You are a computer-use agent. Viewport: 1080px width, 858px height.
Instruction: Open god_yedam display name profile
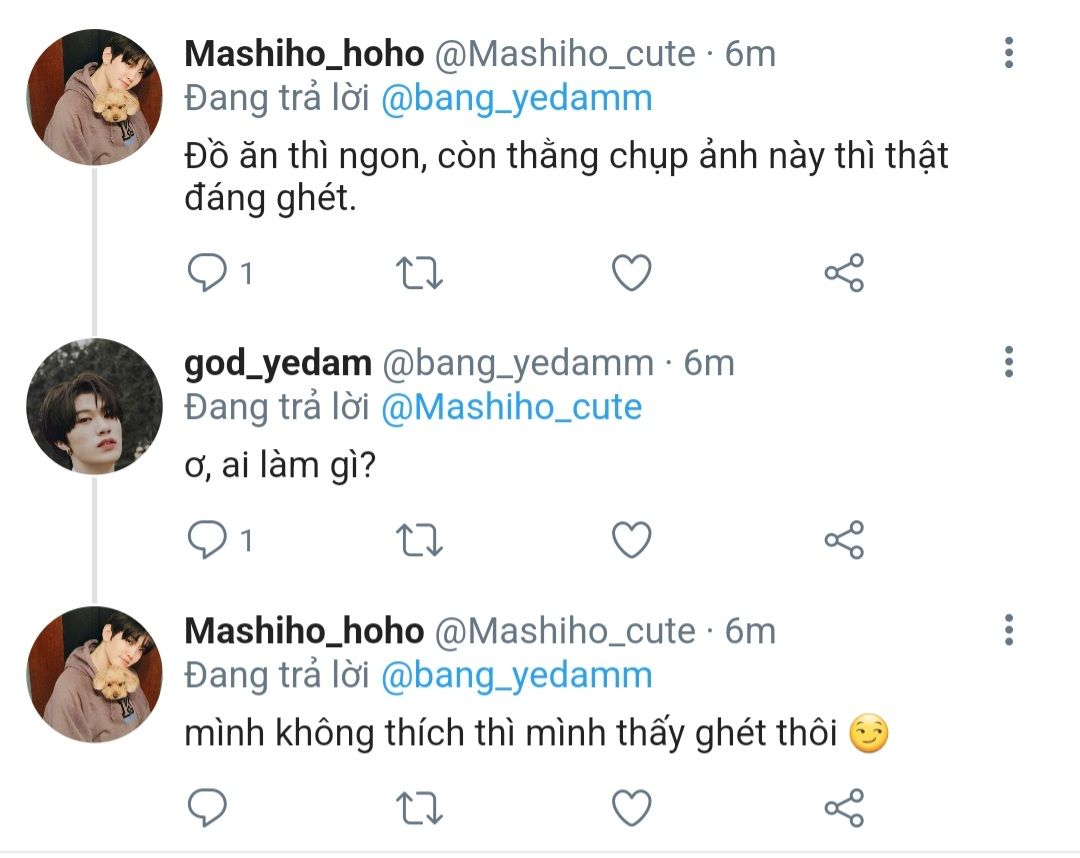point(278,362)
